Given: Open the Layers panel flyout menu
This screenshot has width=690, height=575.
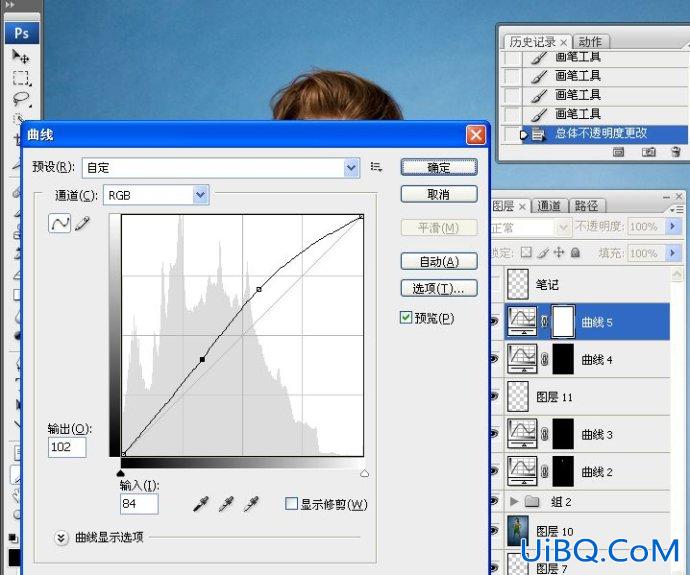Looking at the screenshot, I should [678, 210].
